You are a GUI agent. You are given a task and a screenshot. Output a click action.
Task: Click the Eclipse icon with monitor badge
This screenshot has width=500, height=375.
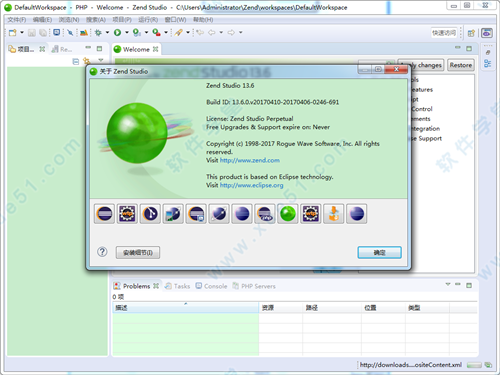point(196,214)
